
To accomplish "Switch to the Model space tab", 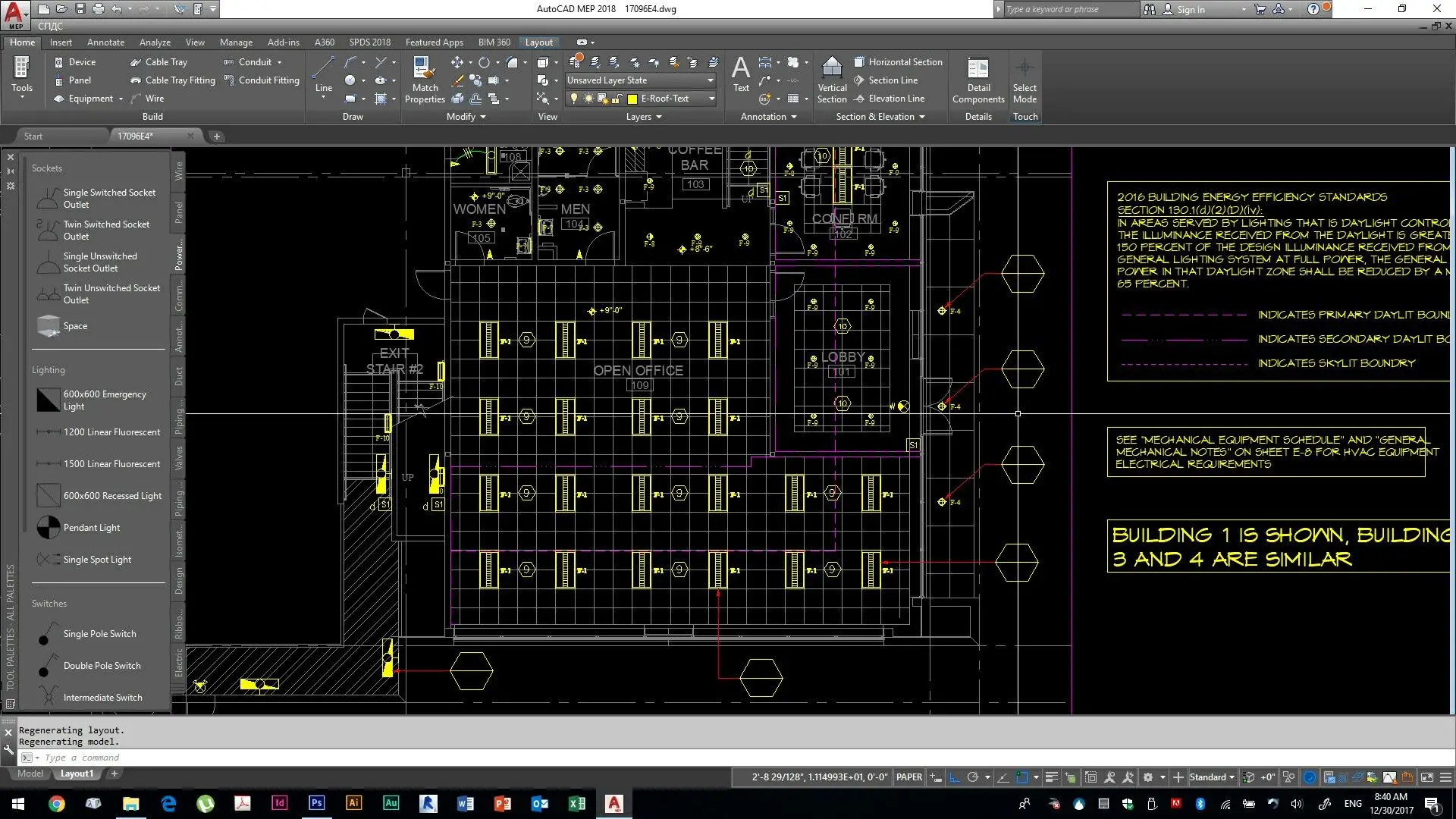I will (x=30, y=773).
